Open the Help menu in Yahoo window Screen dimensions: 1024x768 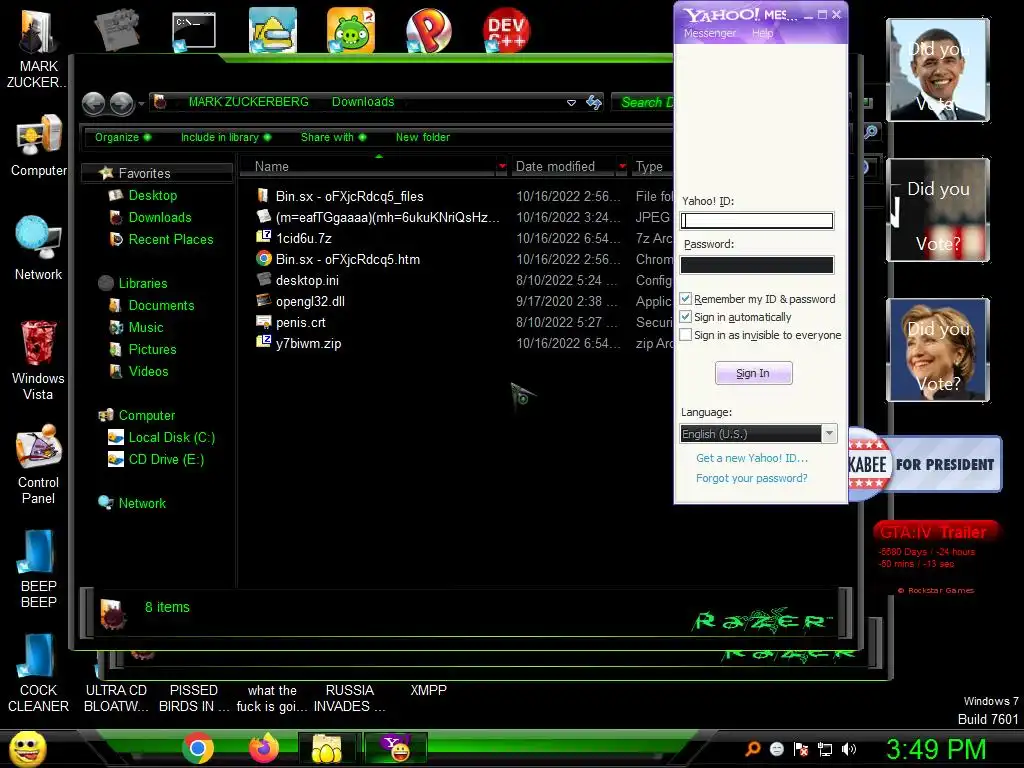coord(762,33)
